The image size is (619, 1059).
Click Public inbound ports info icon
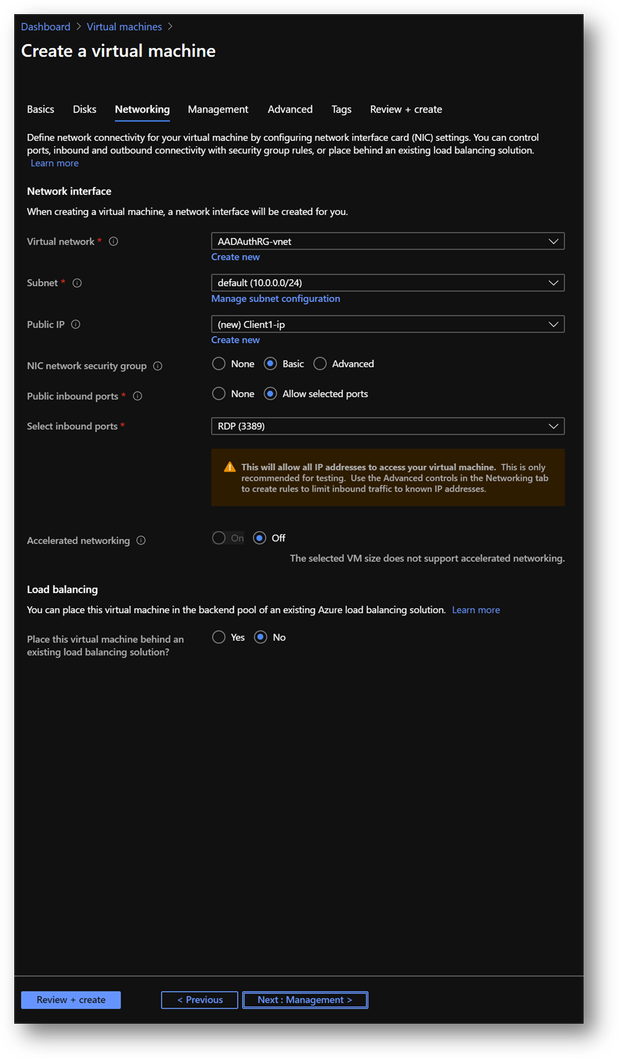point(138,397)
